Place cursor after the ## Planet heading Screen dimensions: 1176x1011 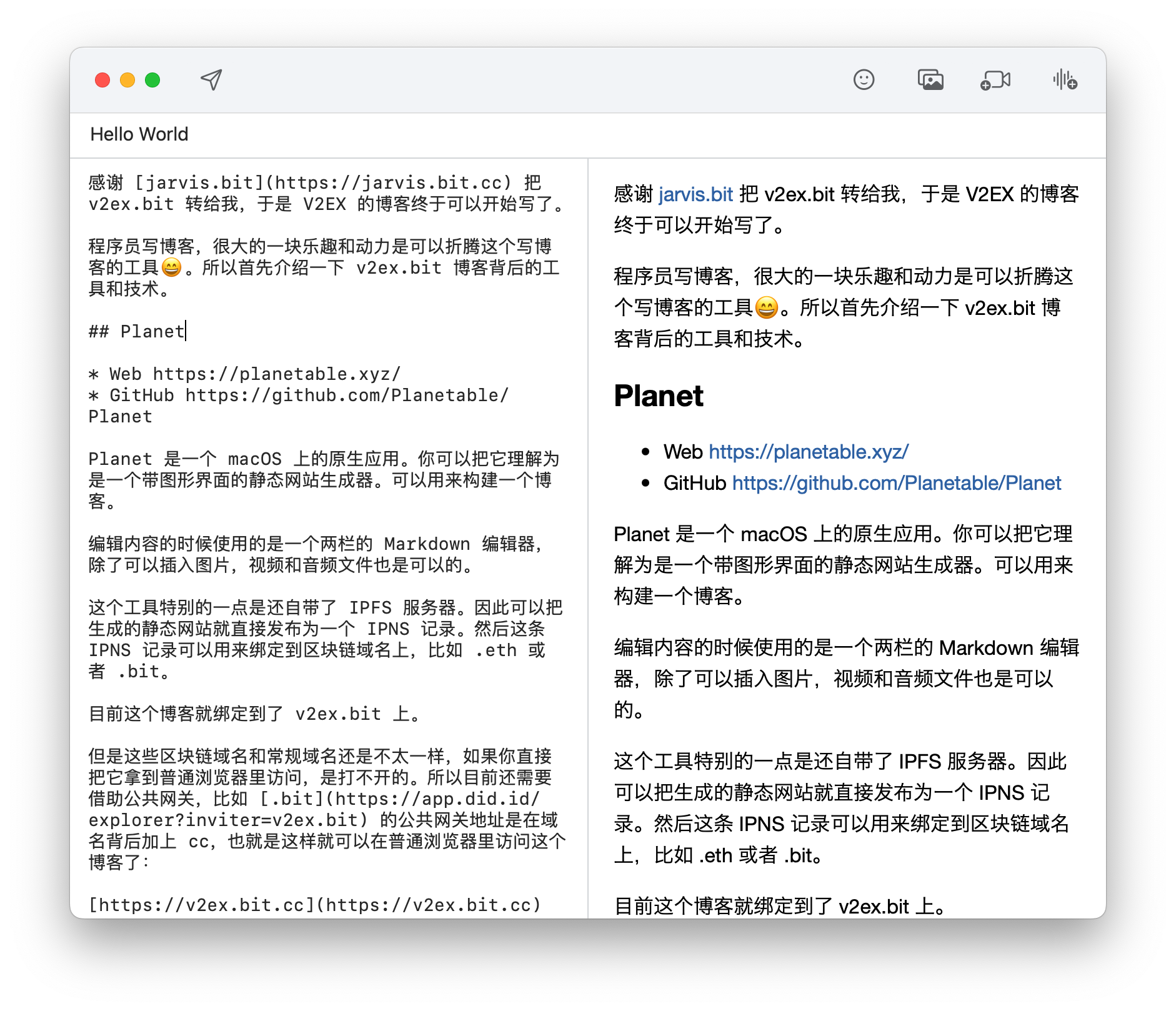tap(184, 331)
